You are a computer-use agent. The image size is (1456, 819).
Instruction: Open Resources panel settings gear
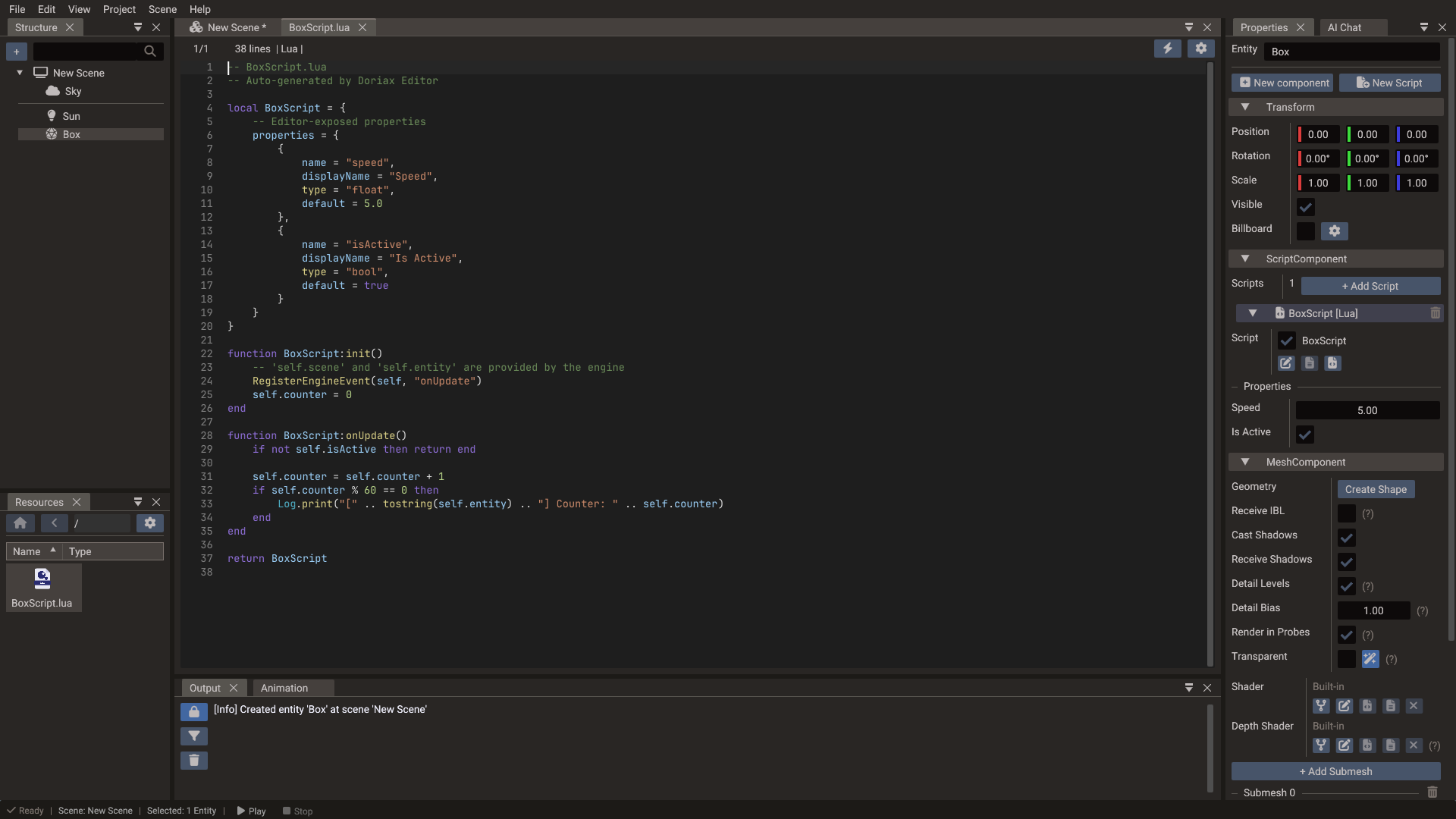tap(150, 523)
